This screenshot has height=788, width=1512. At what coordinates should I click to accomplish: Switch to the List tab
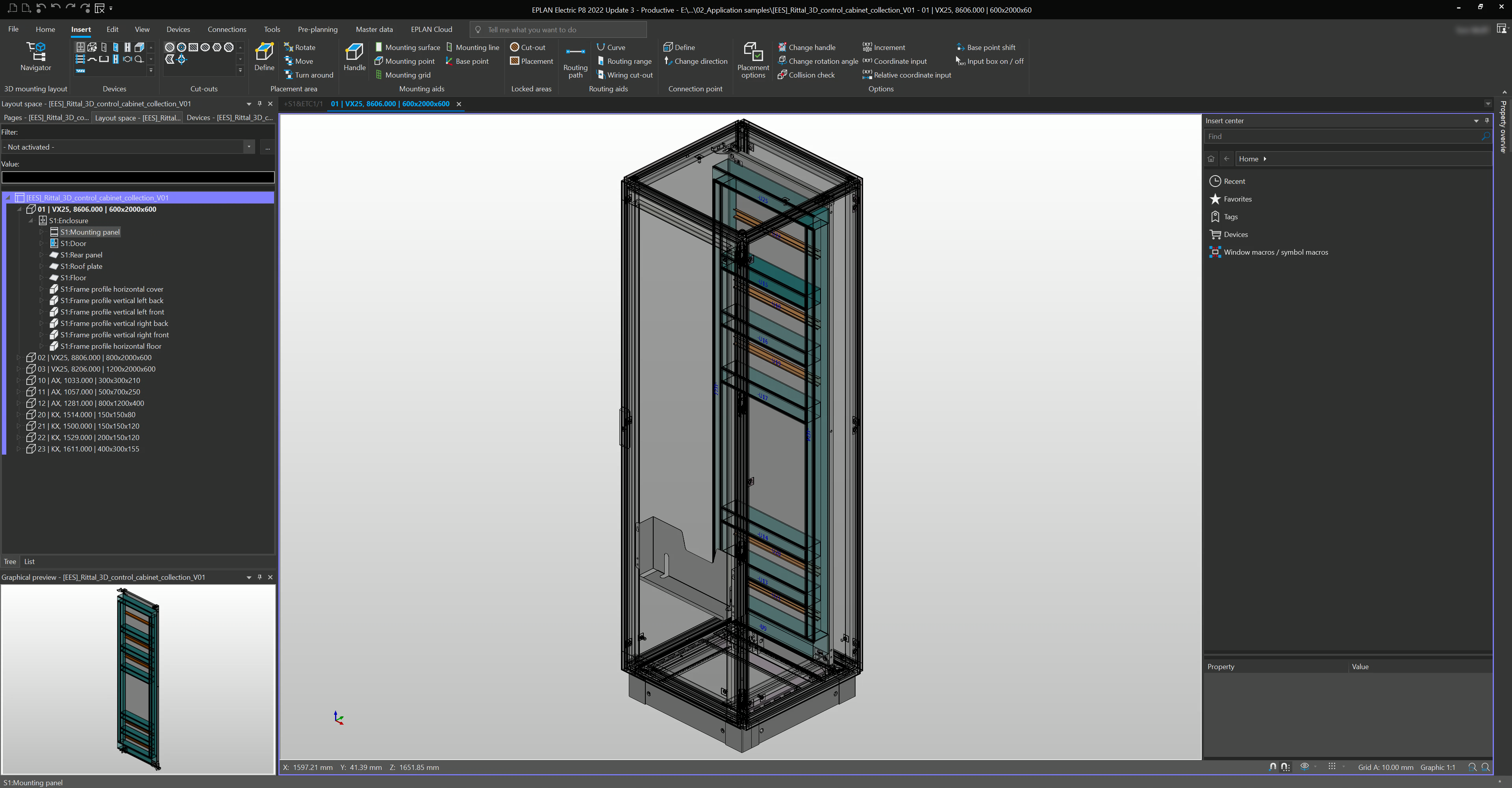tap(30, 562)
